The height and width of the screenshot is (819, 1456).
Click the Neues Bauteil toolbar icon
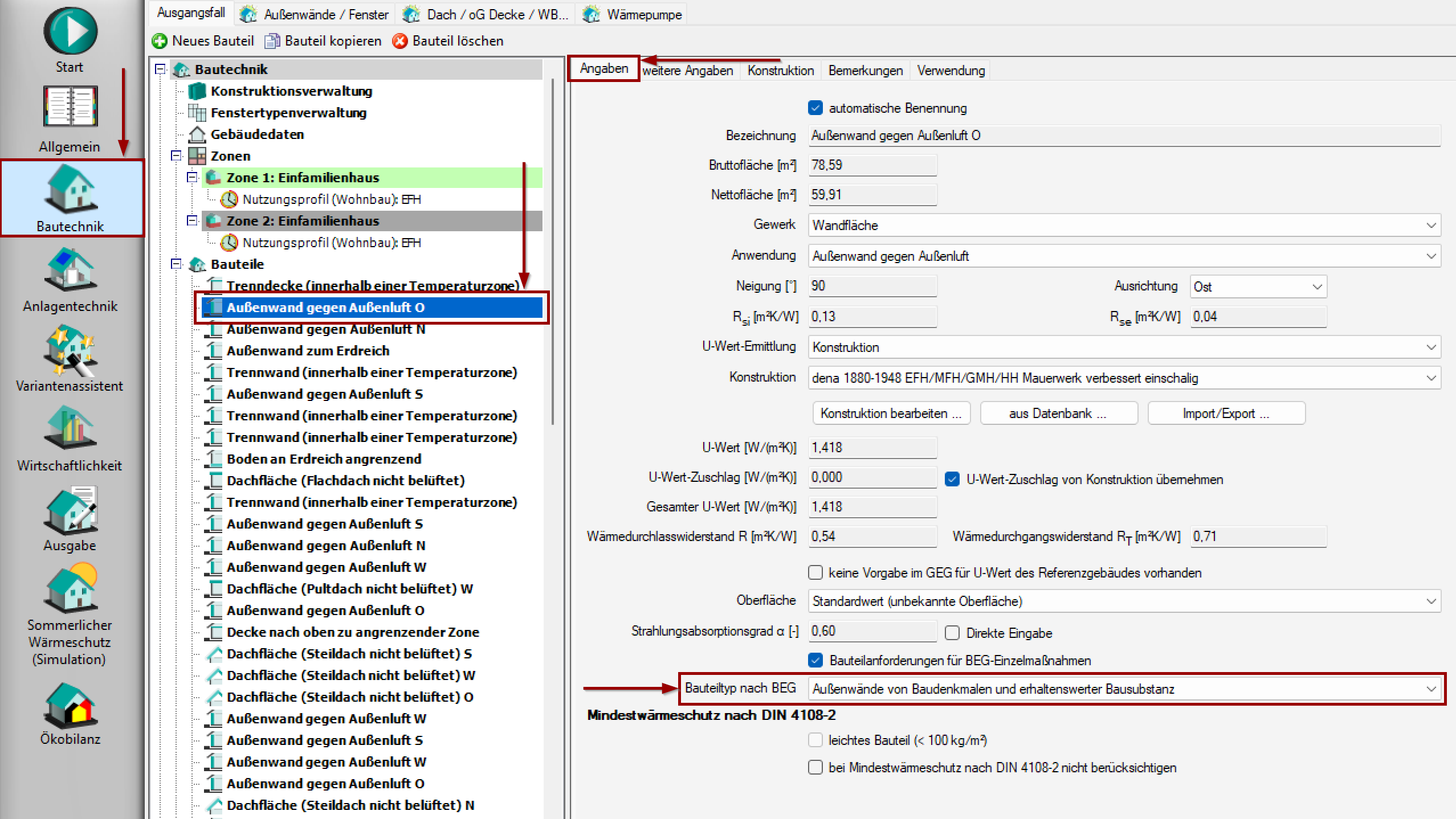(160, 41)
